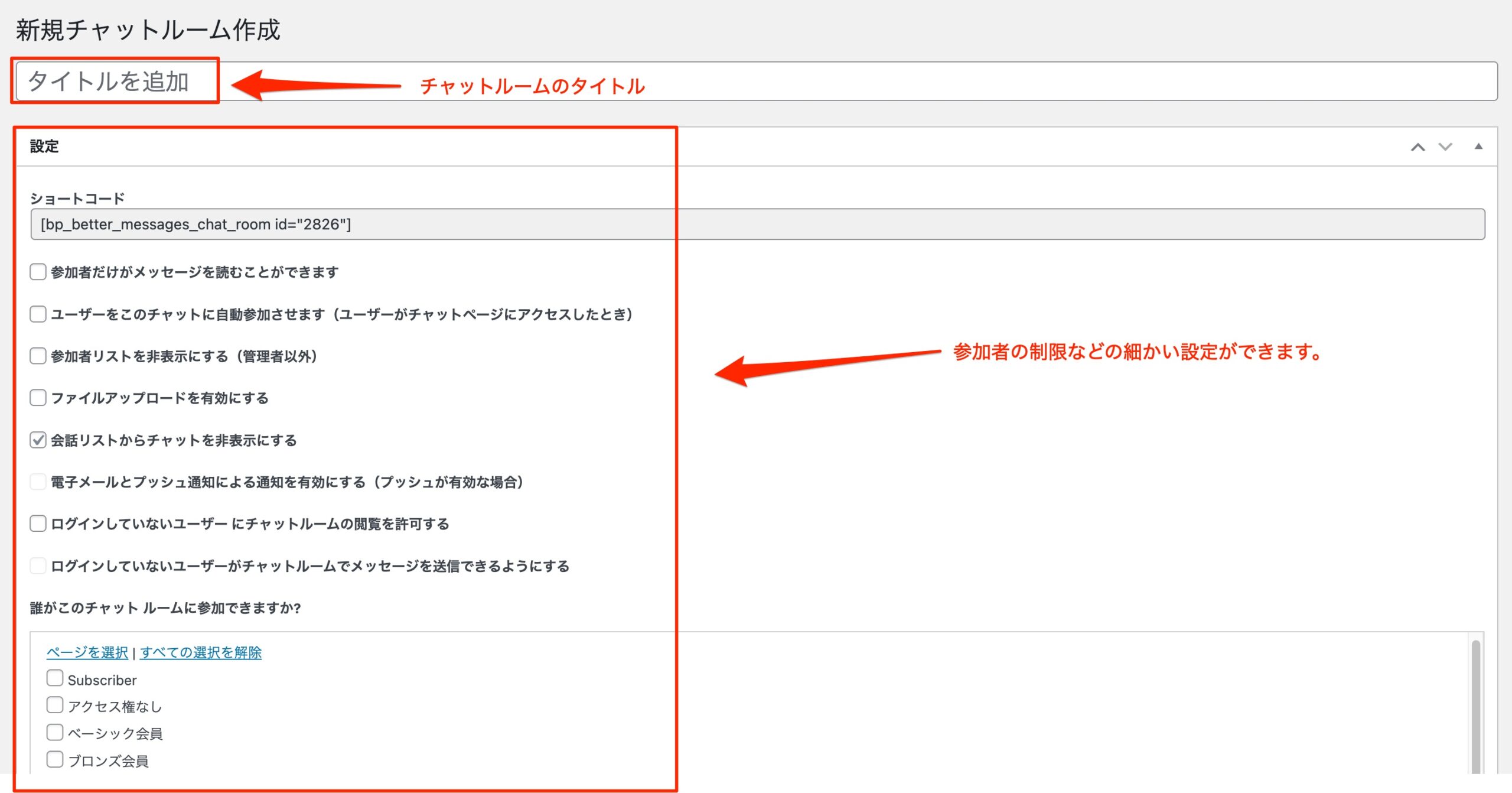Check the ベーシック会員 role checkbox
The width and height of the screenshot is (1512, 793).
click(55, 732)
